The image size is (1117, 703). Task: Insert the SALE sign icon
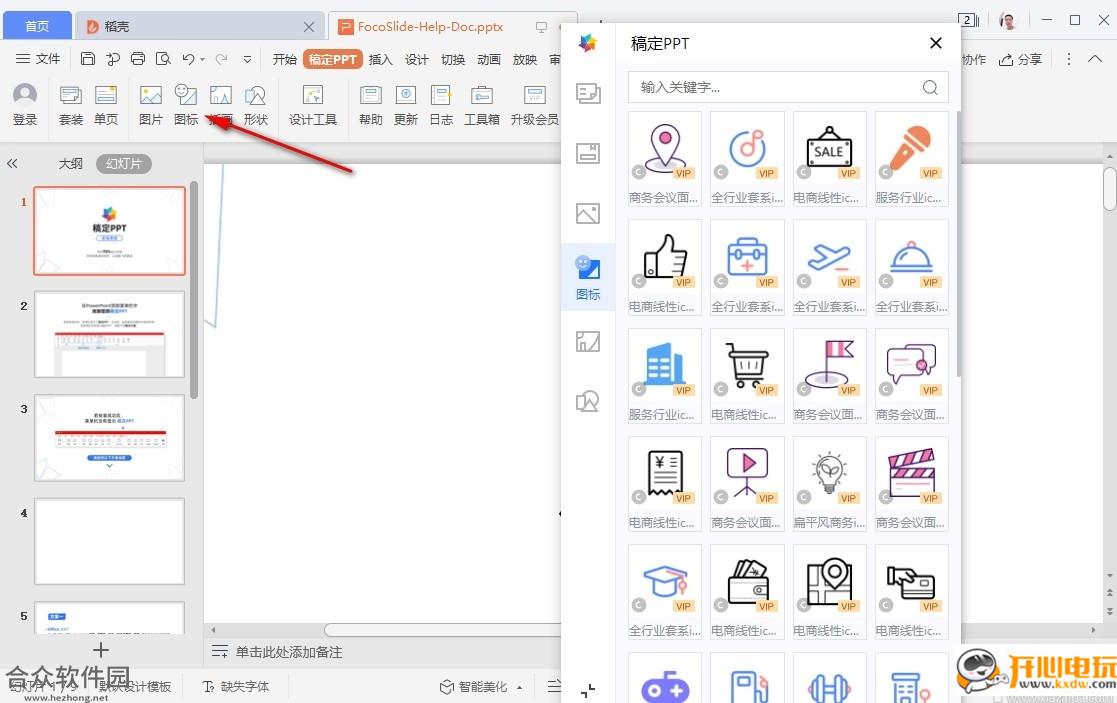(829, 159)
